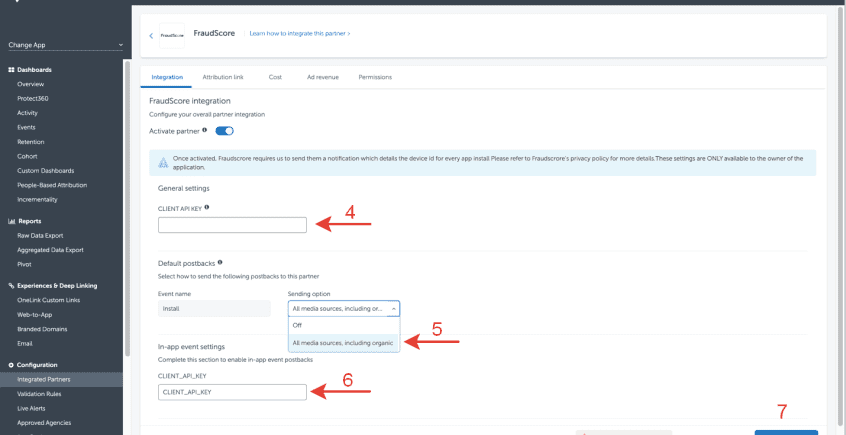Click the Dashboards section heading
Image resolution: width=846 pixels, height=435 pixels.
35,70
